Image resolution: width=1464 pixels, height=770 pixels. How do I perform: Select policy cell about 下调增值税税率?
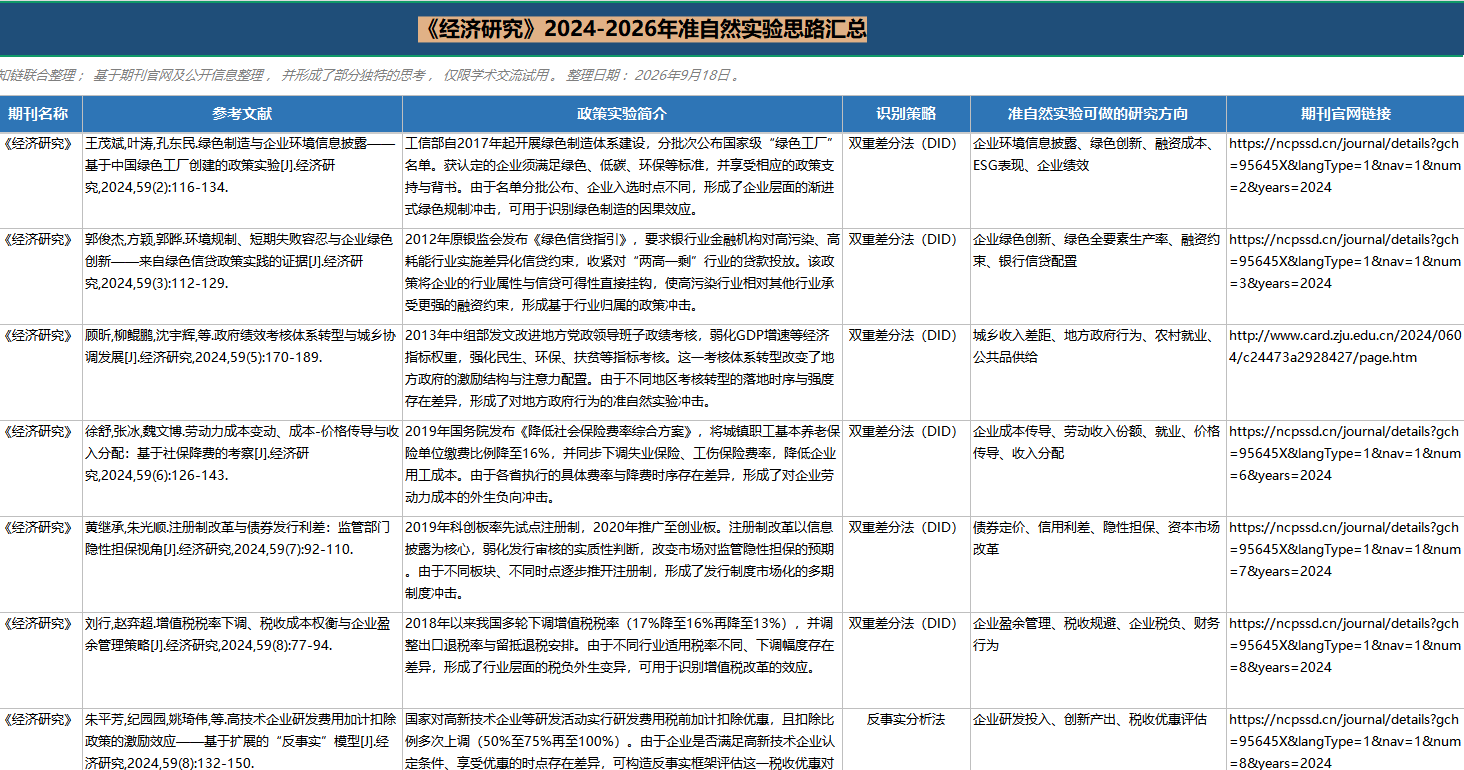pos(622,660)
